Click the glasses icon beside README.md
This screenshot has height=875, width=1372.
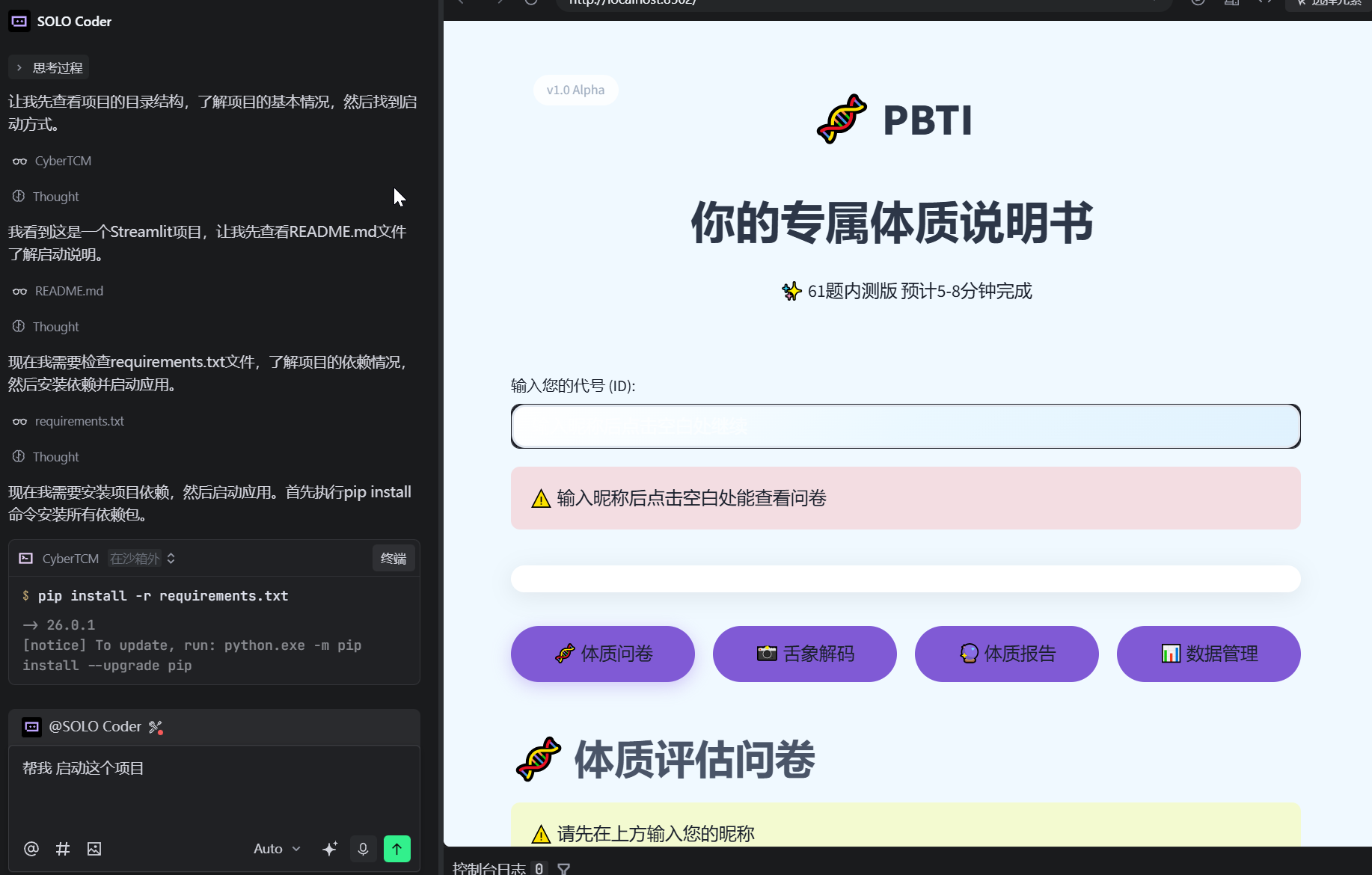[x=20, y=291]
